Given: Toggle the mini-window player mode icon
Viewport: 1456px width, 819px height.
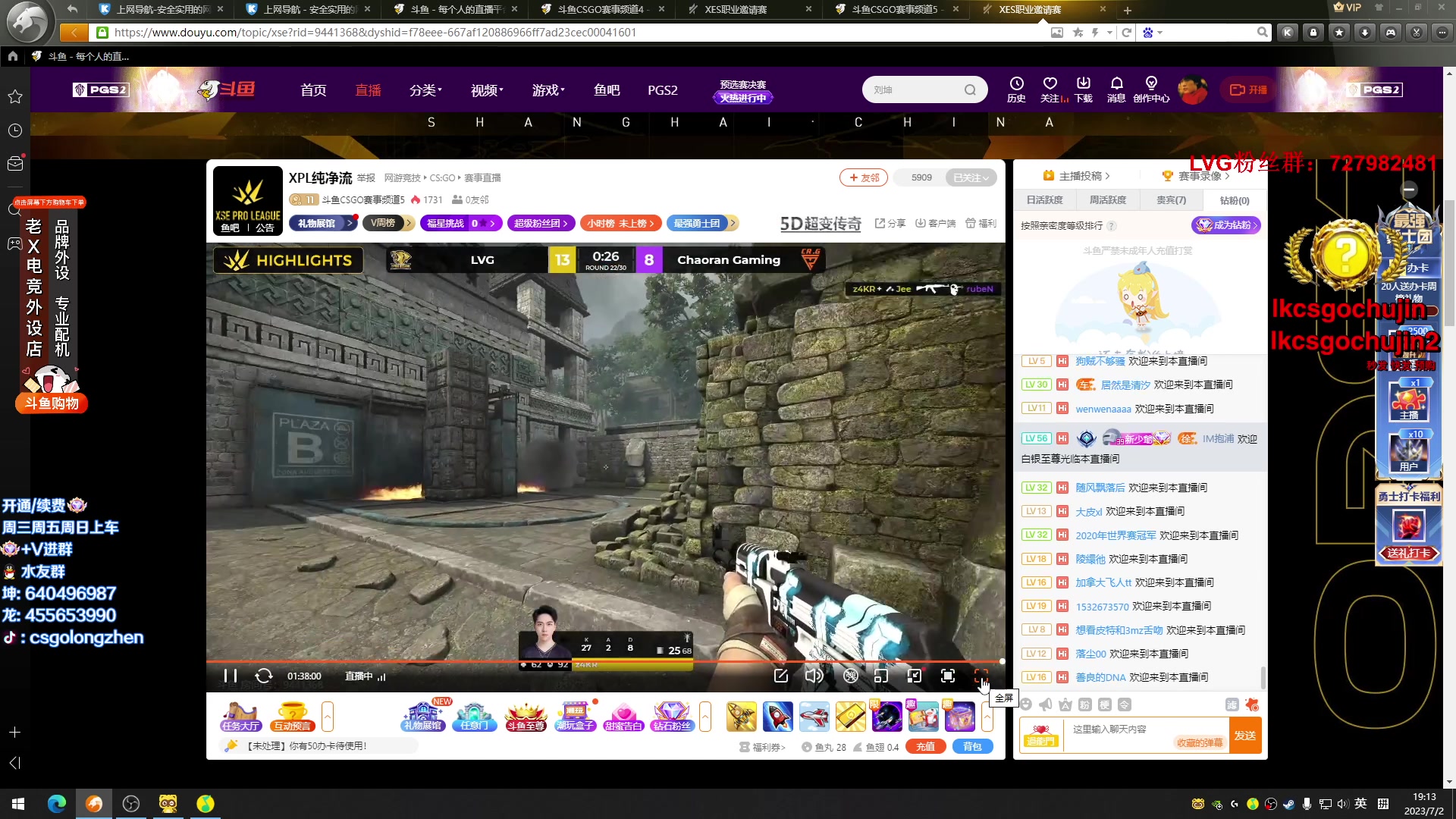Looking at the screenshot, I should tap(881, 676).
